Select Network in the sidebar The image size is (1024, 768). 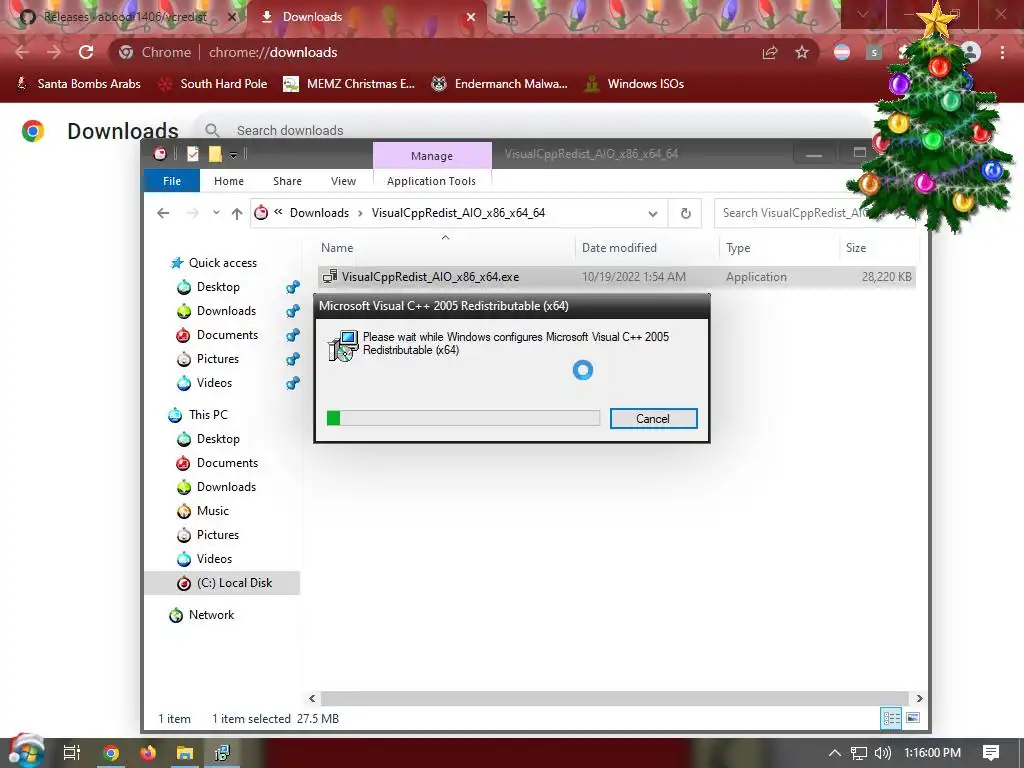coord(201,615)
